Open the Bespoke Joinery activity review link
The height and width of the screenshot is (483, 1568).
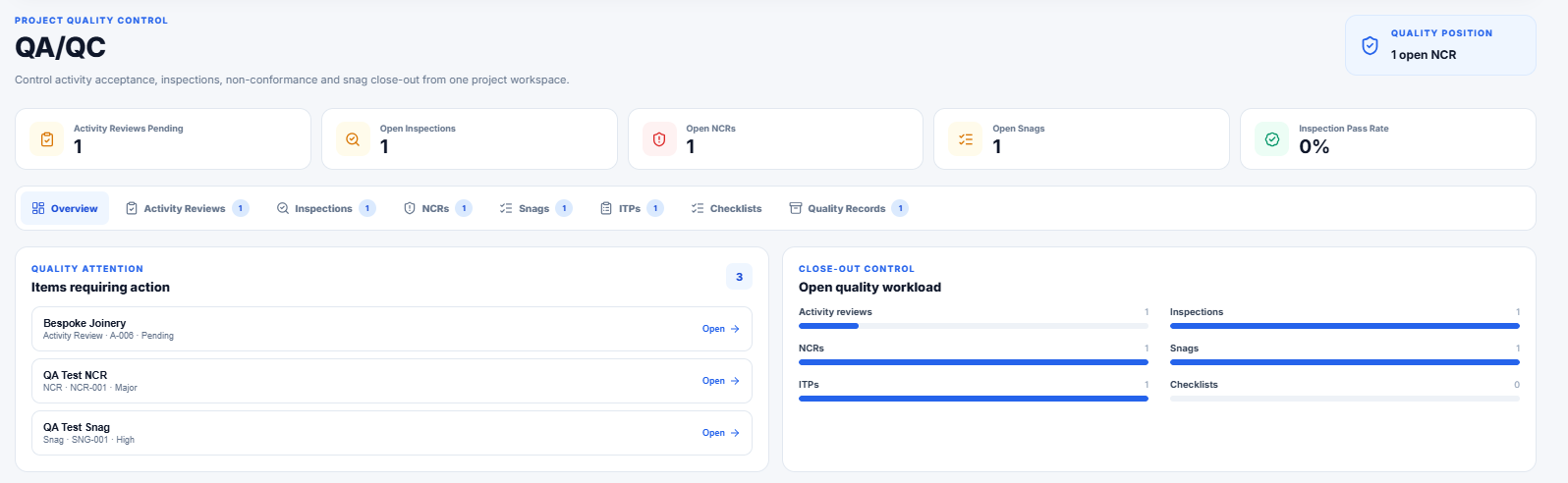point(720,329)
